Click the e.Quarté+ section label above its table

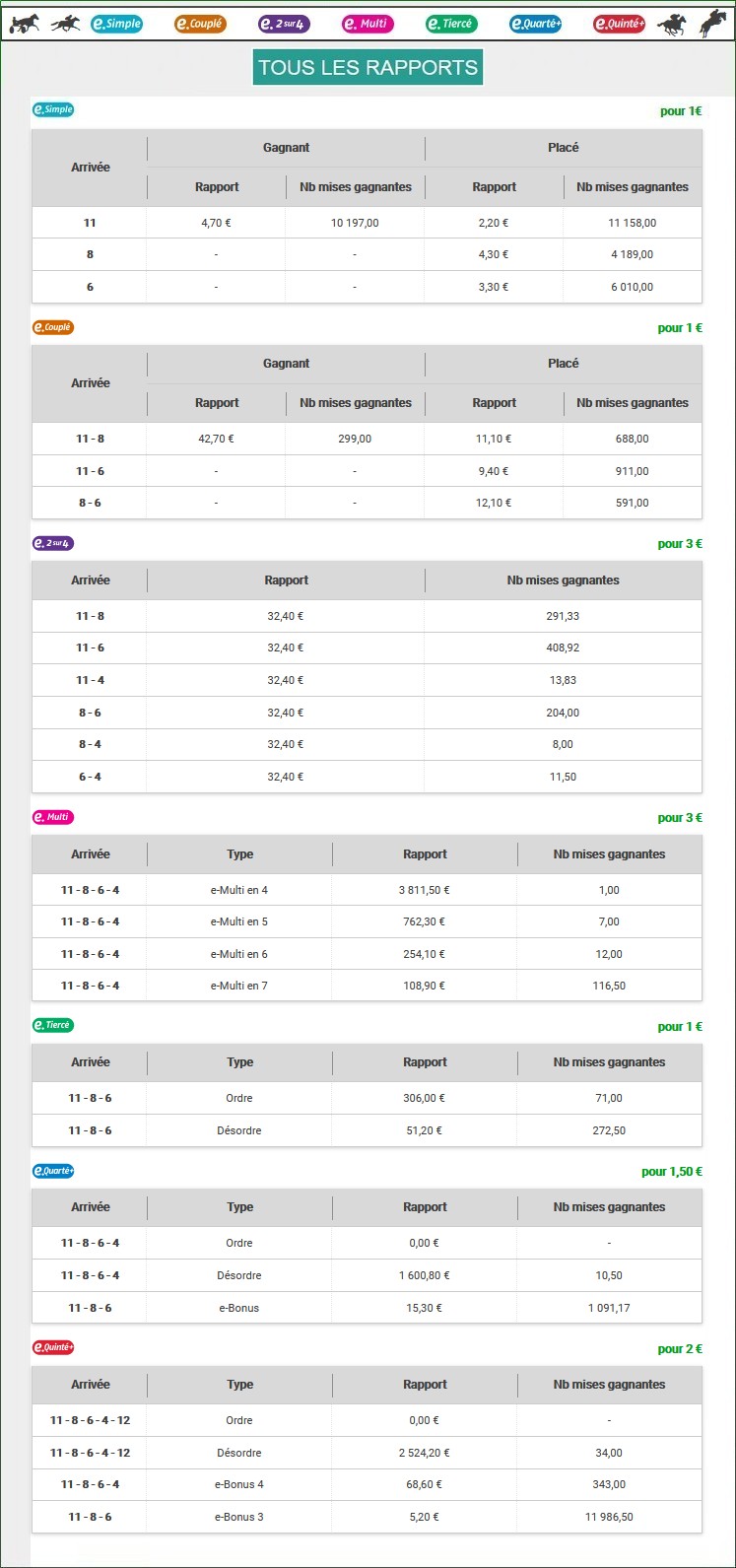(53, 1171)
